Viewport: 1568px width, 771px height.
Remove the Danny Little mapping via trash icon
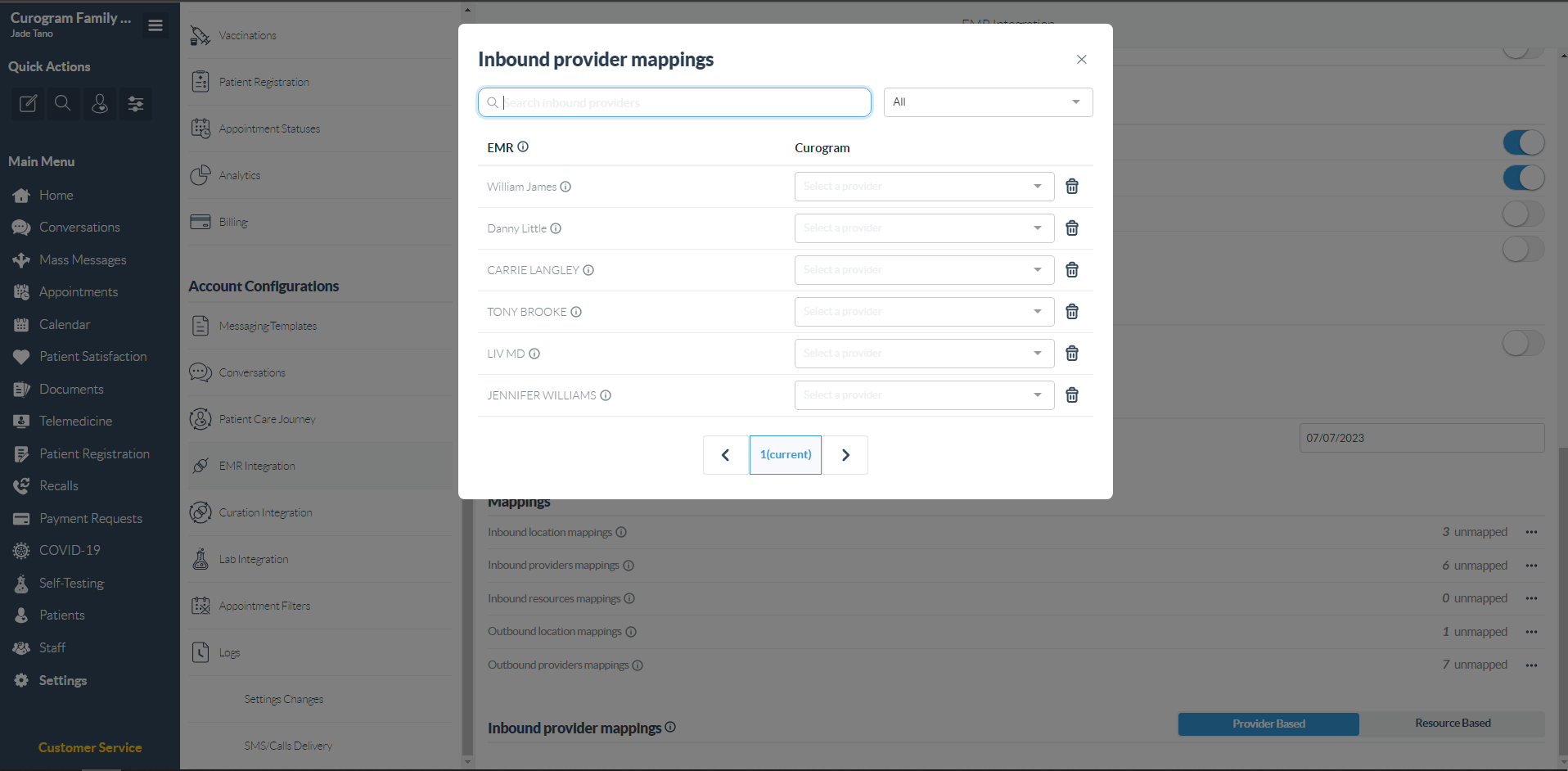coord(1072,228)
